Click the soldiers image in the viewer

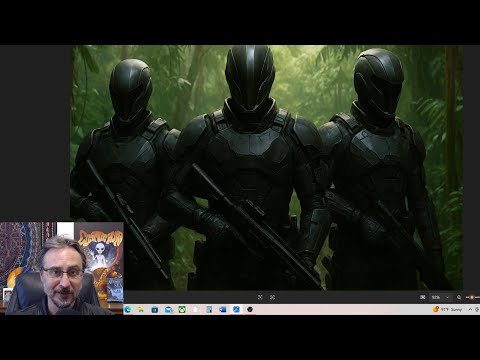coord(266,167)
